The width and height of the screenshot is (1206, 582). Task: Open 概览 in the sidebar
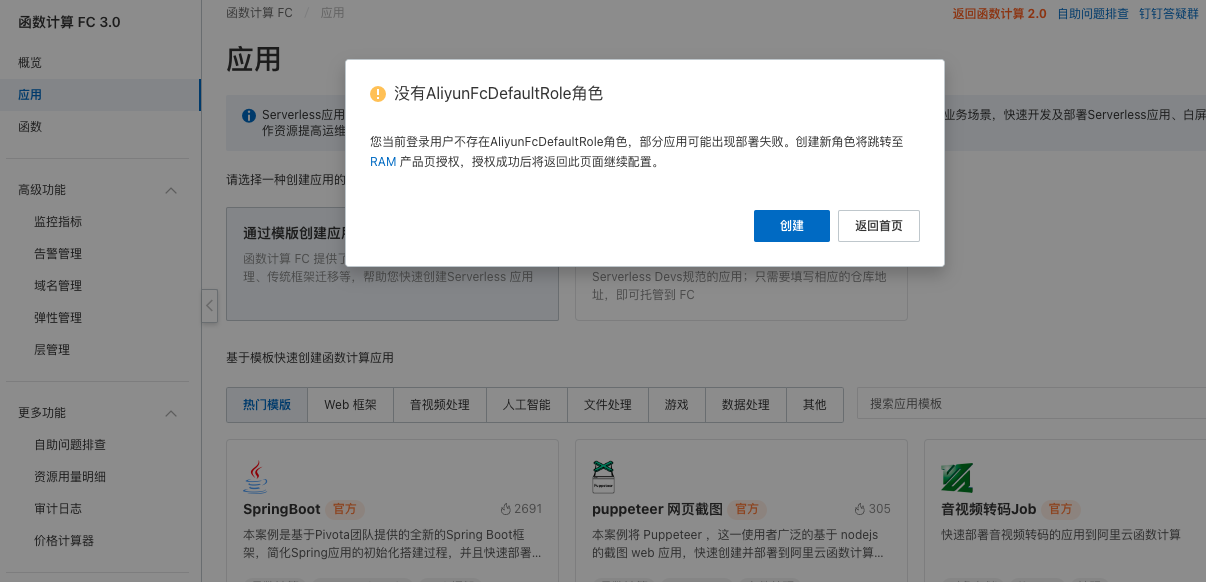(x=30, y=63)
